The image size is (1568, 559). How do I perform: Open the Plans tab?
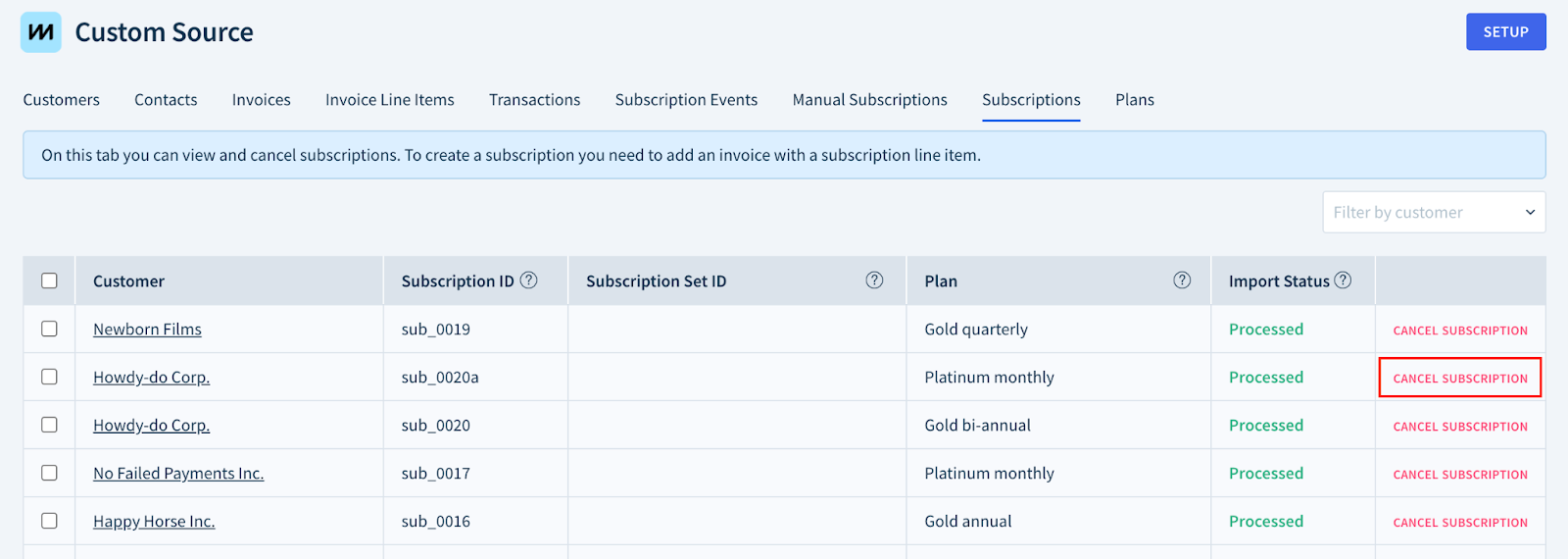[1135, 100]
